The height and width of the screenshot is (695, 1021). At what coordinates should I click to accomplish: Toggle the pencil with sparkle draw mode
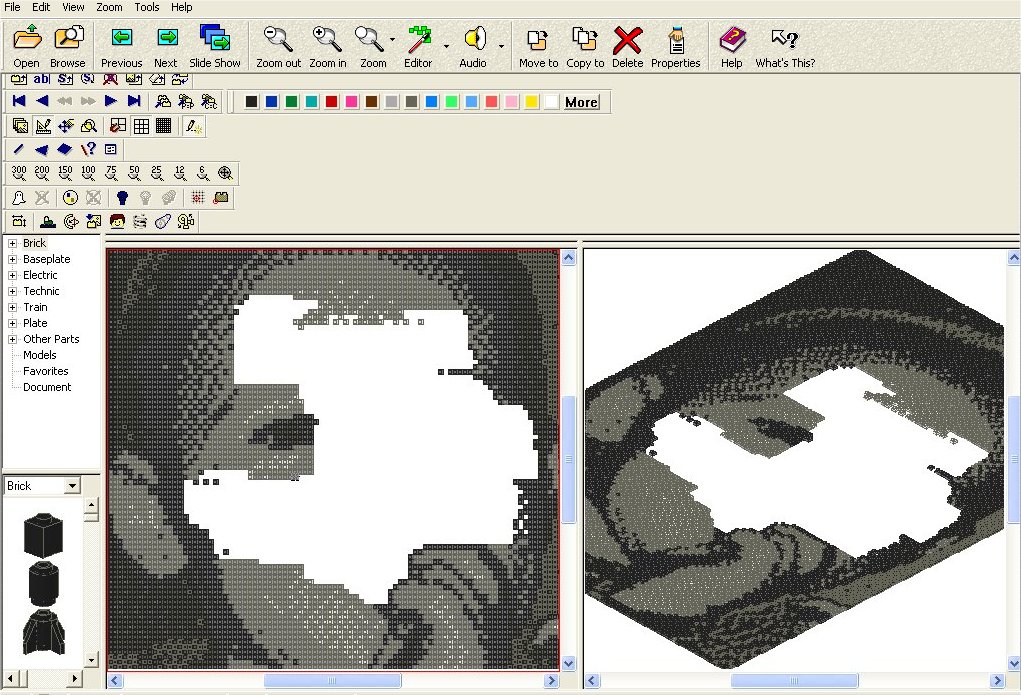click(193, 126)
